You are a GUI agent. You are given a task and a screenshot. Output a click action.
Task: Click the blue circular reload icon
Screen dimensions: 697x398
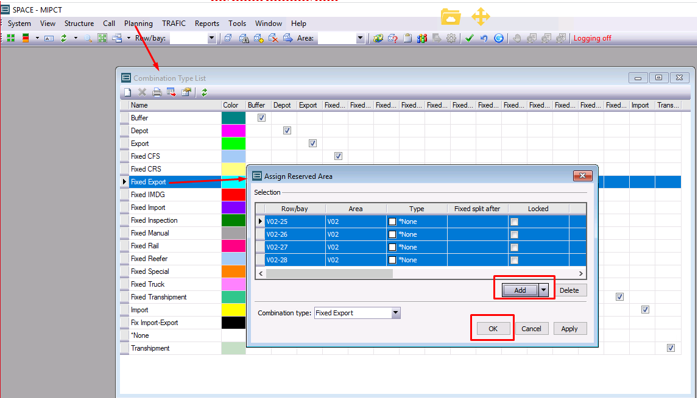499,38
